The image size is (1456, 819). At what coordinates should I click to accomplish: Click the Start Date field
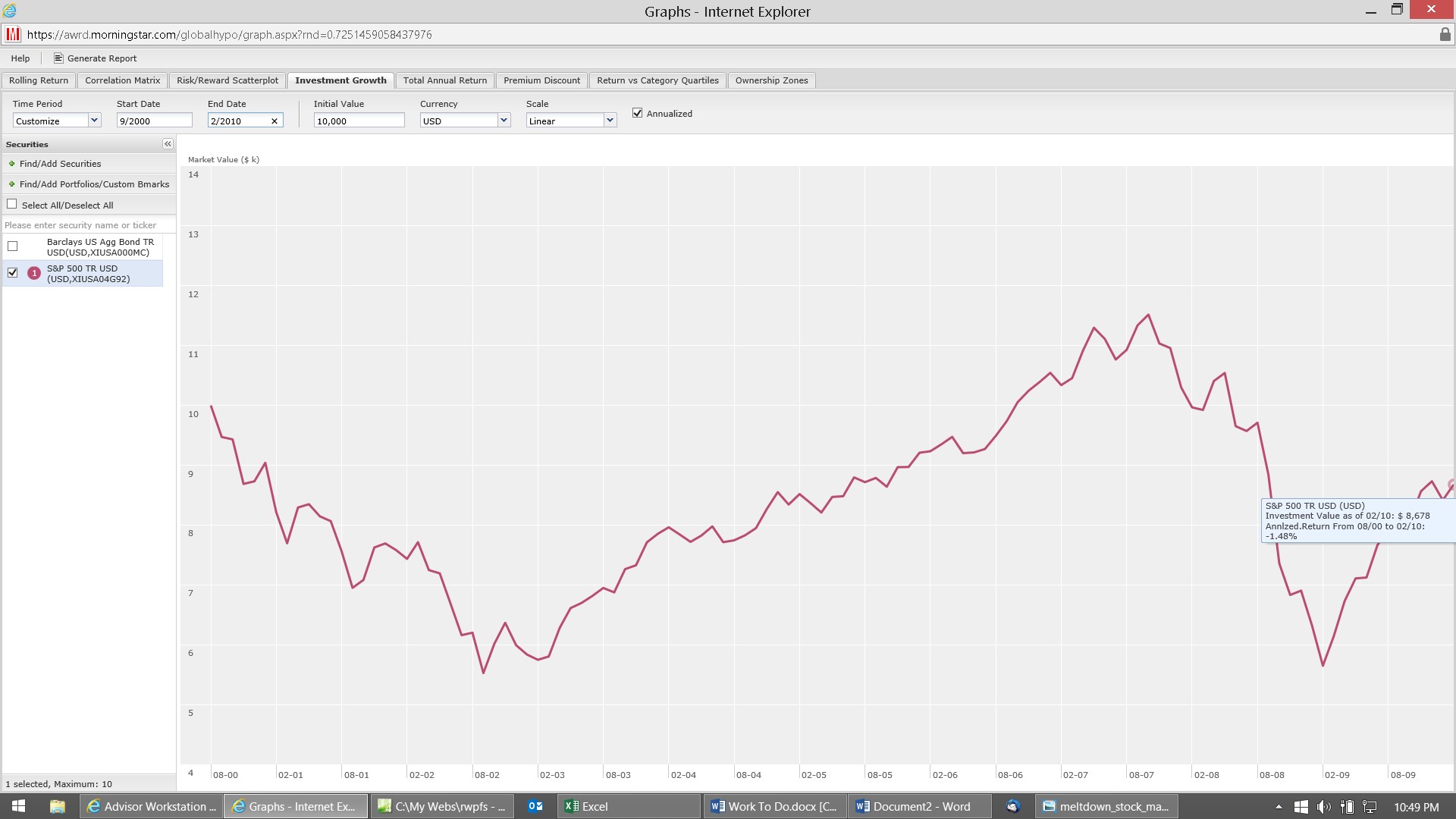pos(155,121)
